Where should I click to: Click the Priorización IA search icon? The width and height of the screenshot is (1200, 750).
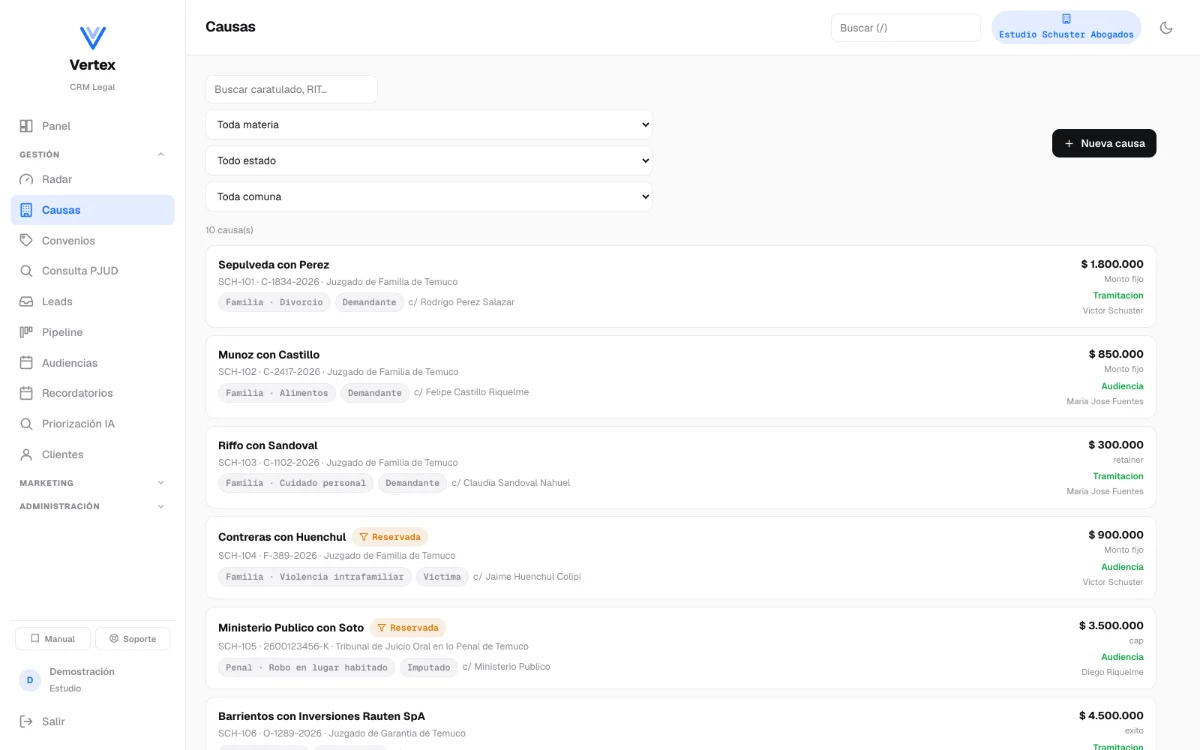(26, 424)
